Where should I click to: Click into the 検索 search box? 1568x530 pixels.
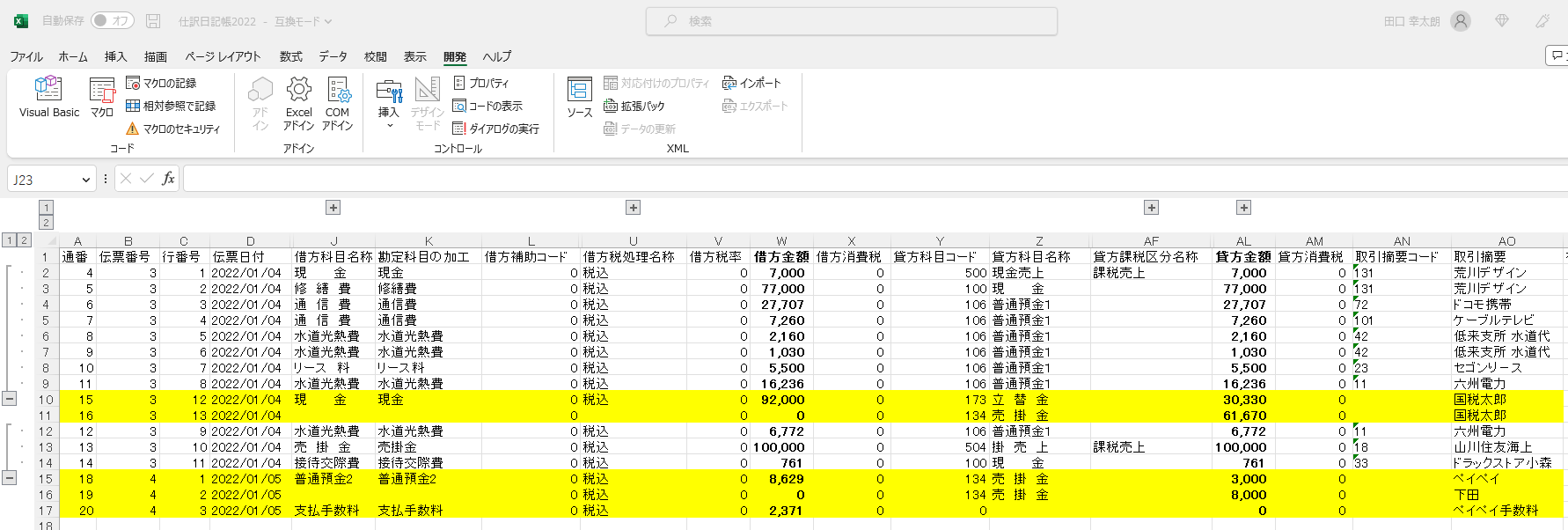tap(851, 21)
